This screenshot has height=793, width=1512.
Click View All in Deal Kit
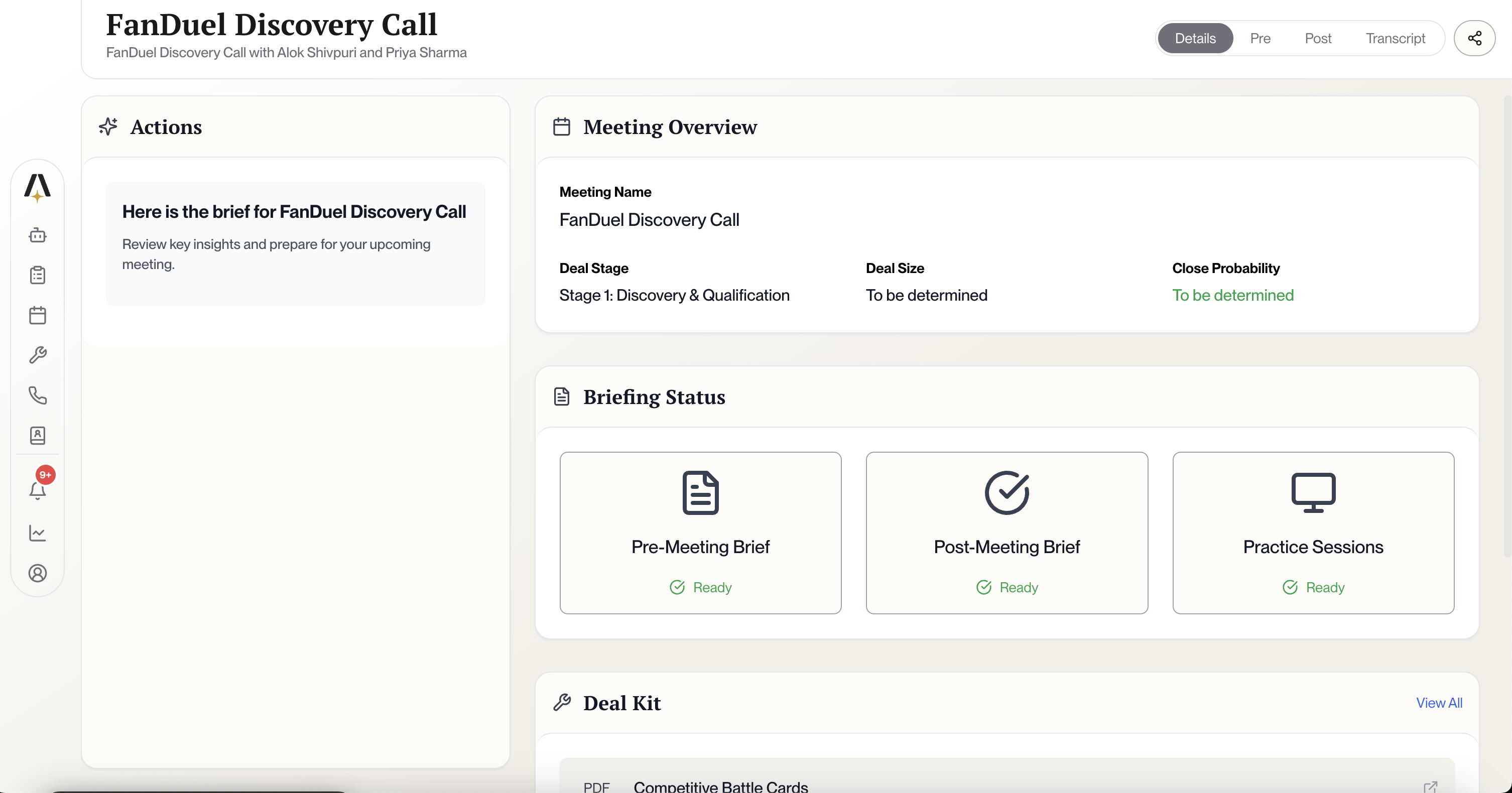(x=1438, y=703)
